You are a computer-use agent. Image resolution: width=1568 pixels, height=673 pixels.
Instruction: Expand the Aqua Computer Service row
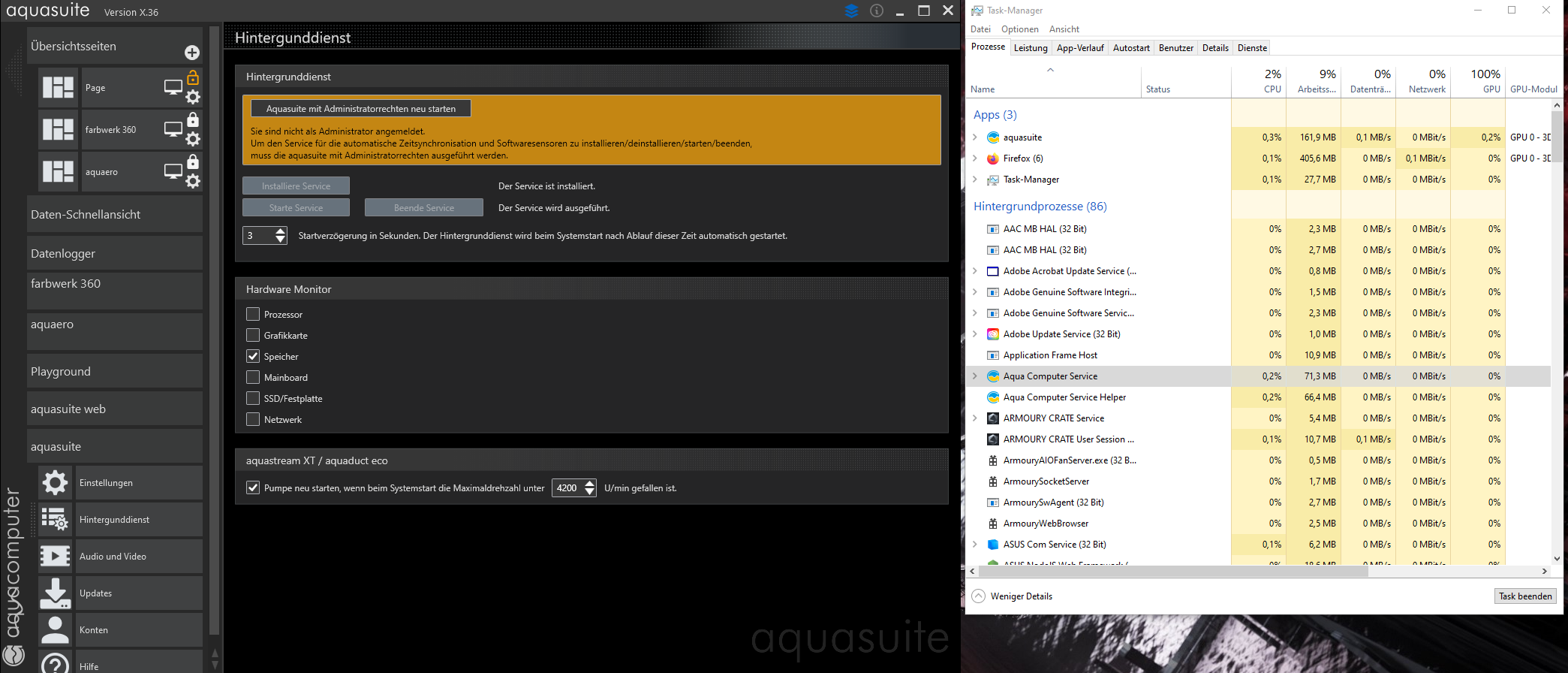(x=975, y=376)
